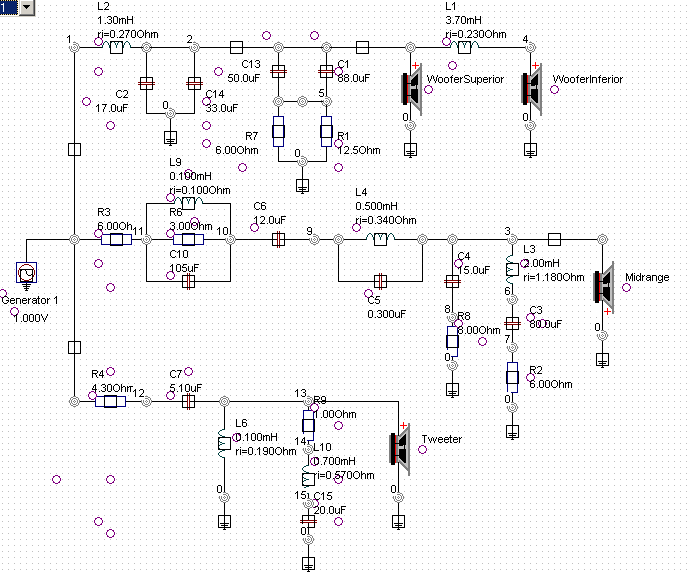Select resistor R2 6.00Ohm symbol
This screenshot has height=575, width=692.
click(512, 377)
